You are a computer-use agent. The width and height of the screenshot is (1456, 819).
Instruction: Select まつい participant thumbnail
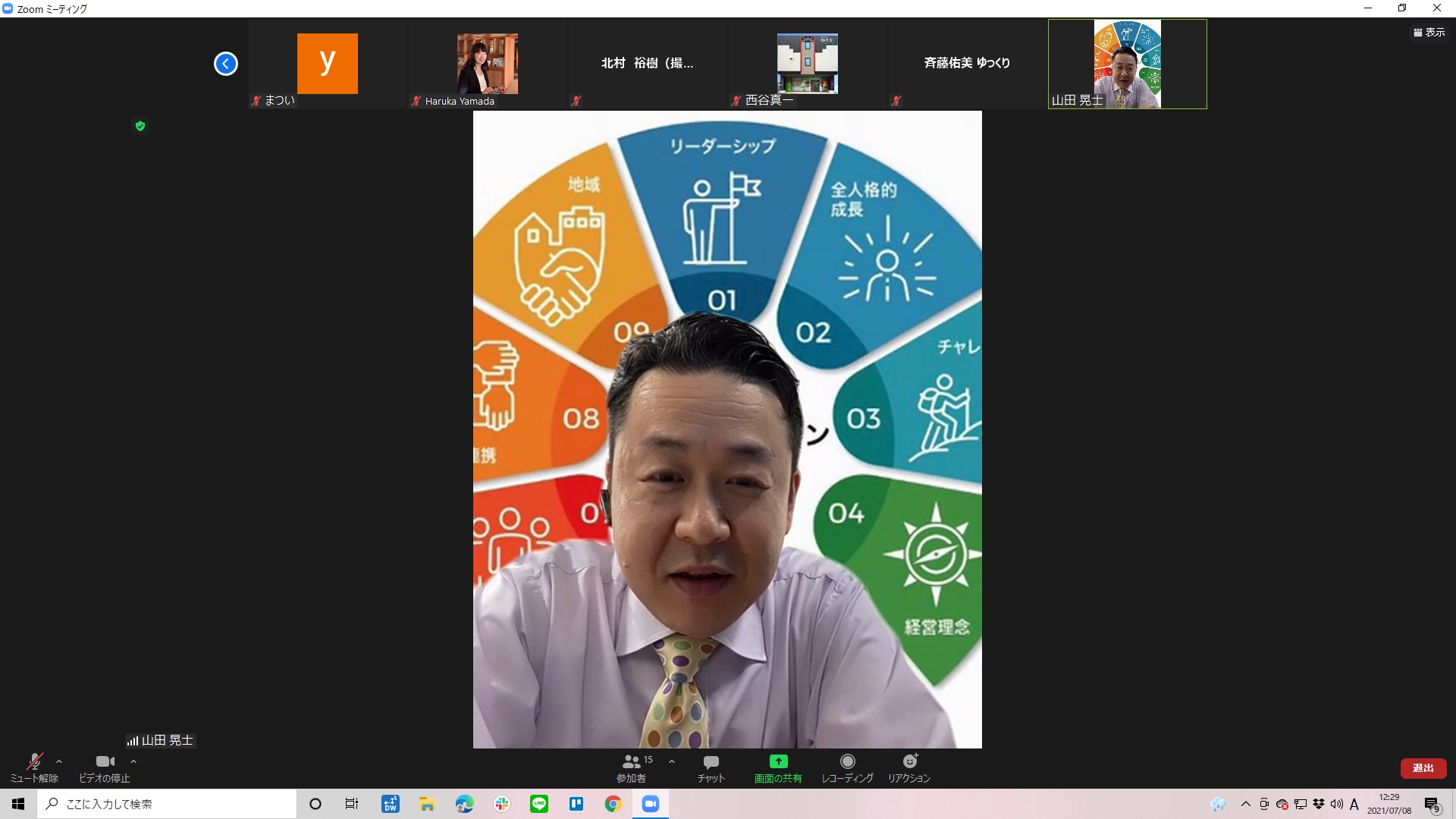click(328, 64)
